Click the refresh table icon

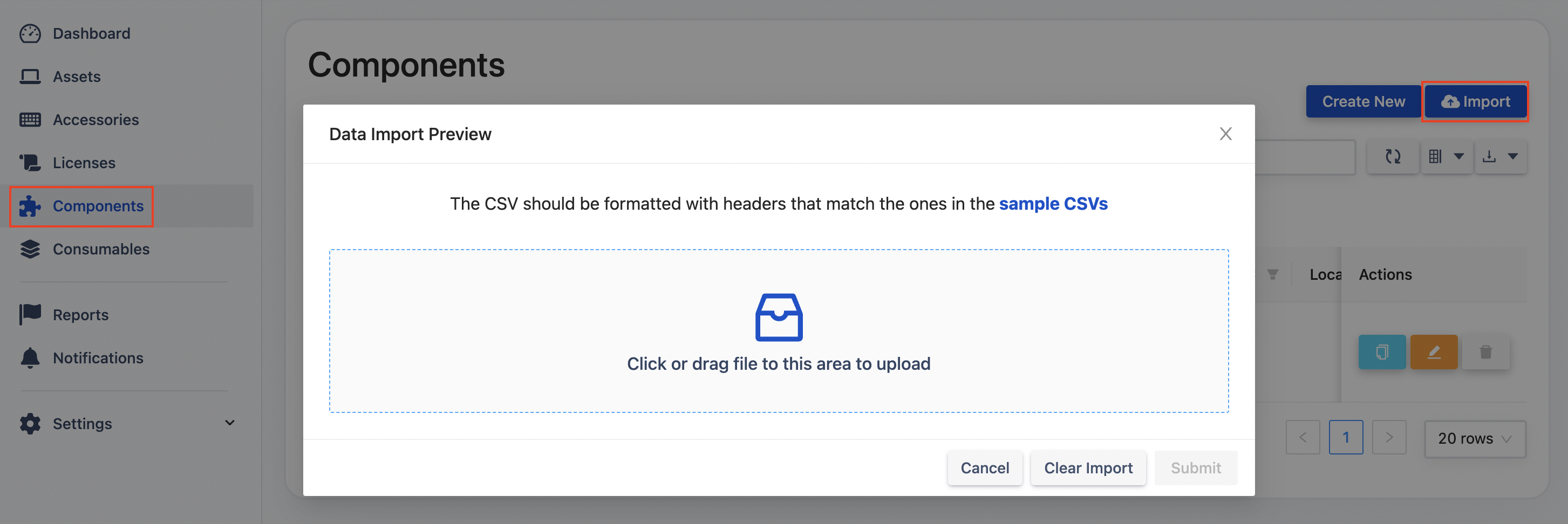[x=1393, y=157]
